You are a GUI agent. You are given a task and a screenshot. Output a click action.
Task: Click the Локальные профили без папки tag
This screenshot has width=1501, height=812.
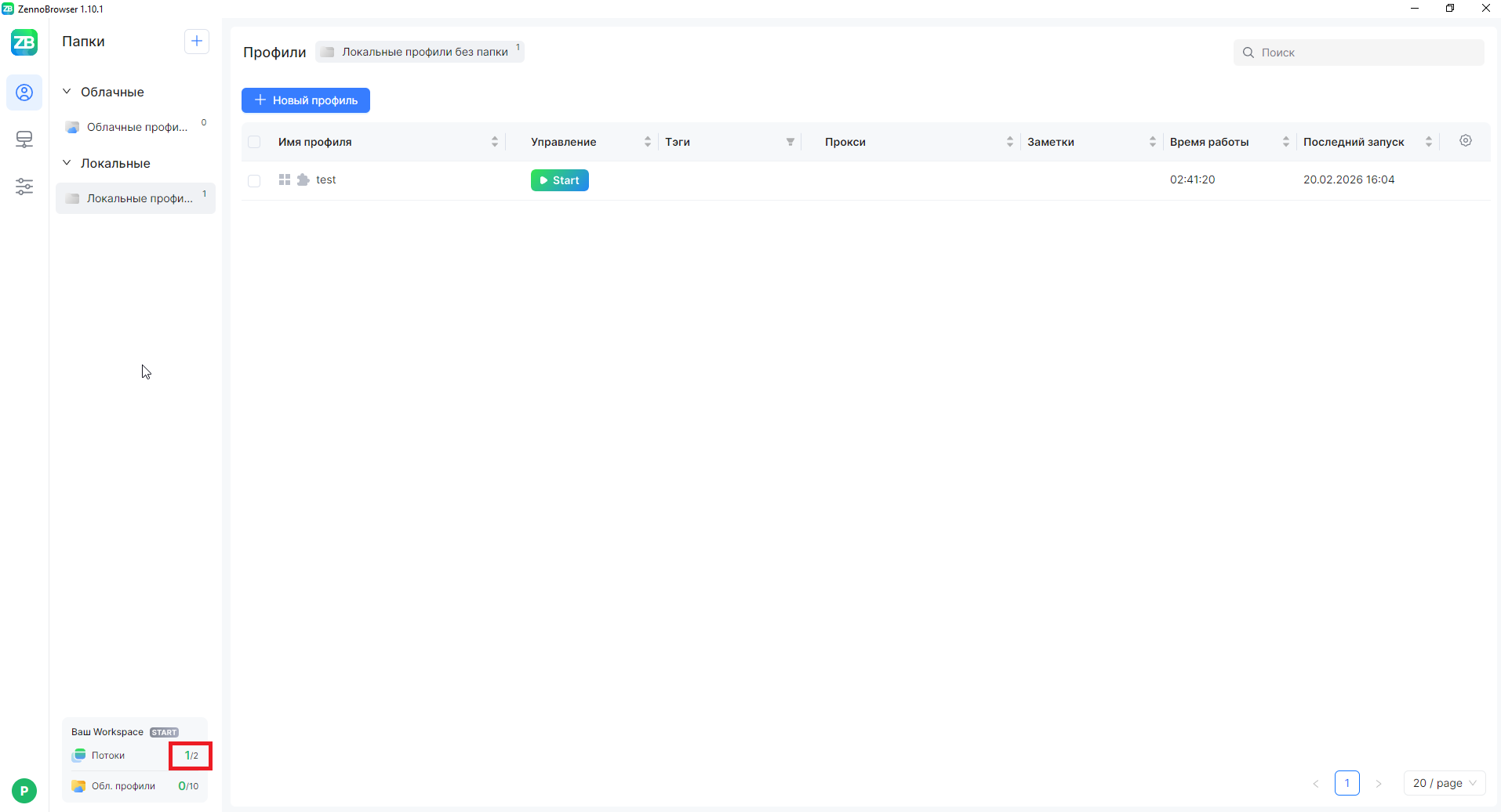(x=420, y=52)
